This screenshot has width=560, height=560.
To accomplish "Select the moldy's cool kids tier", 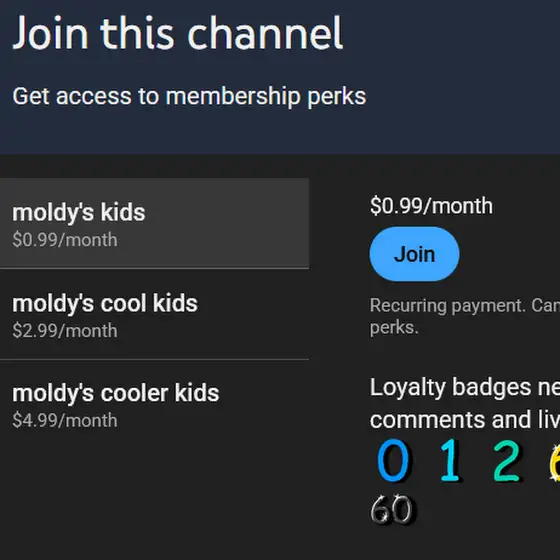I will pyautogui.click(x=154, y=314).
